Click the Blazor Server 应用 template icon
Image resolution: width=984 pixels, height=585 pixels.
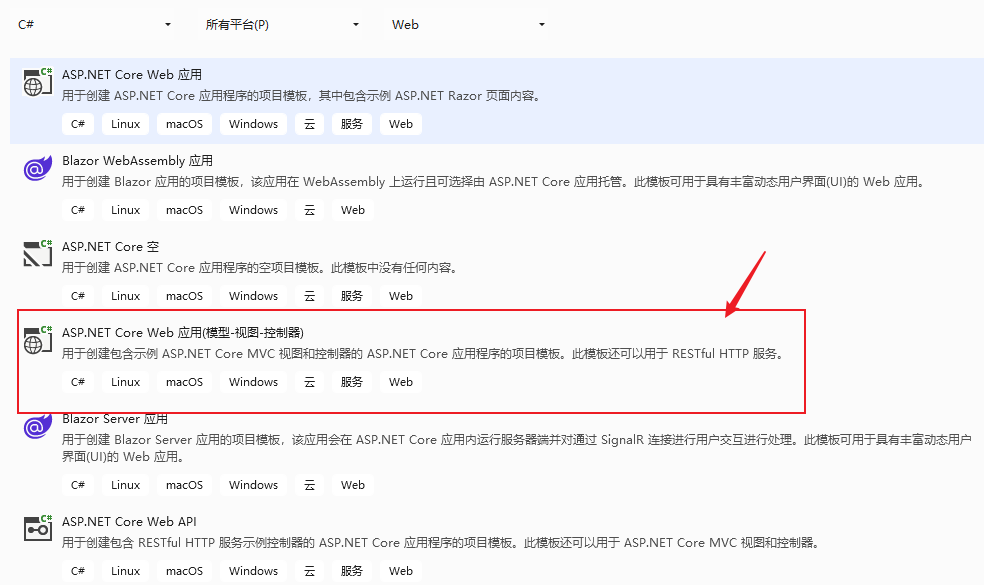click(x=38, y=426)
